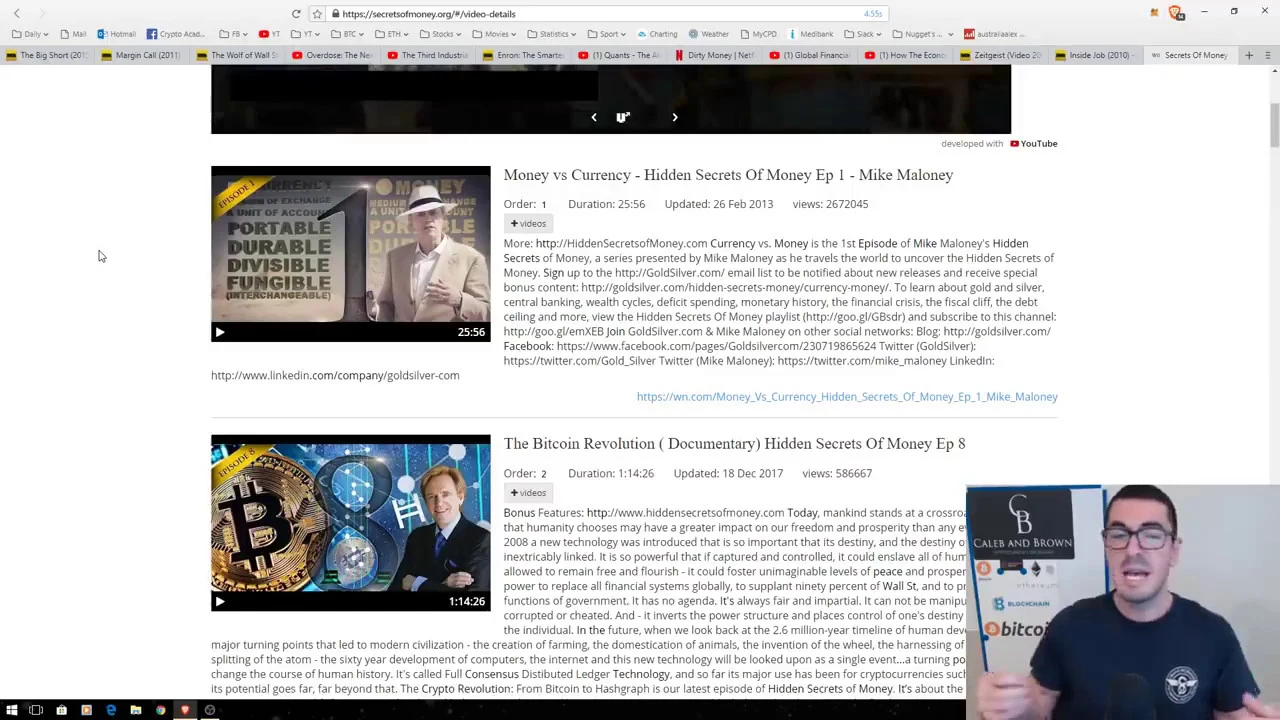
Task: Show the next video in the player carousel
Action: click(x=675, y=118)
